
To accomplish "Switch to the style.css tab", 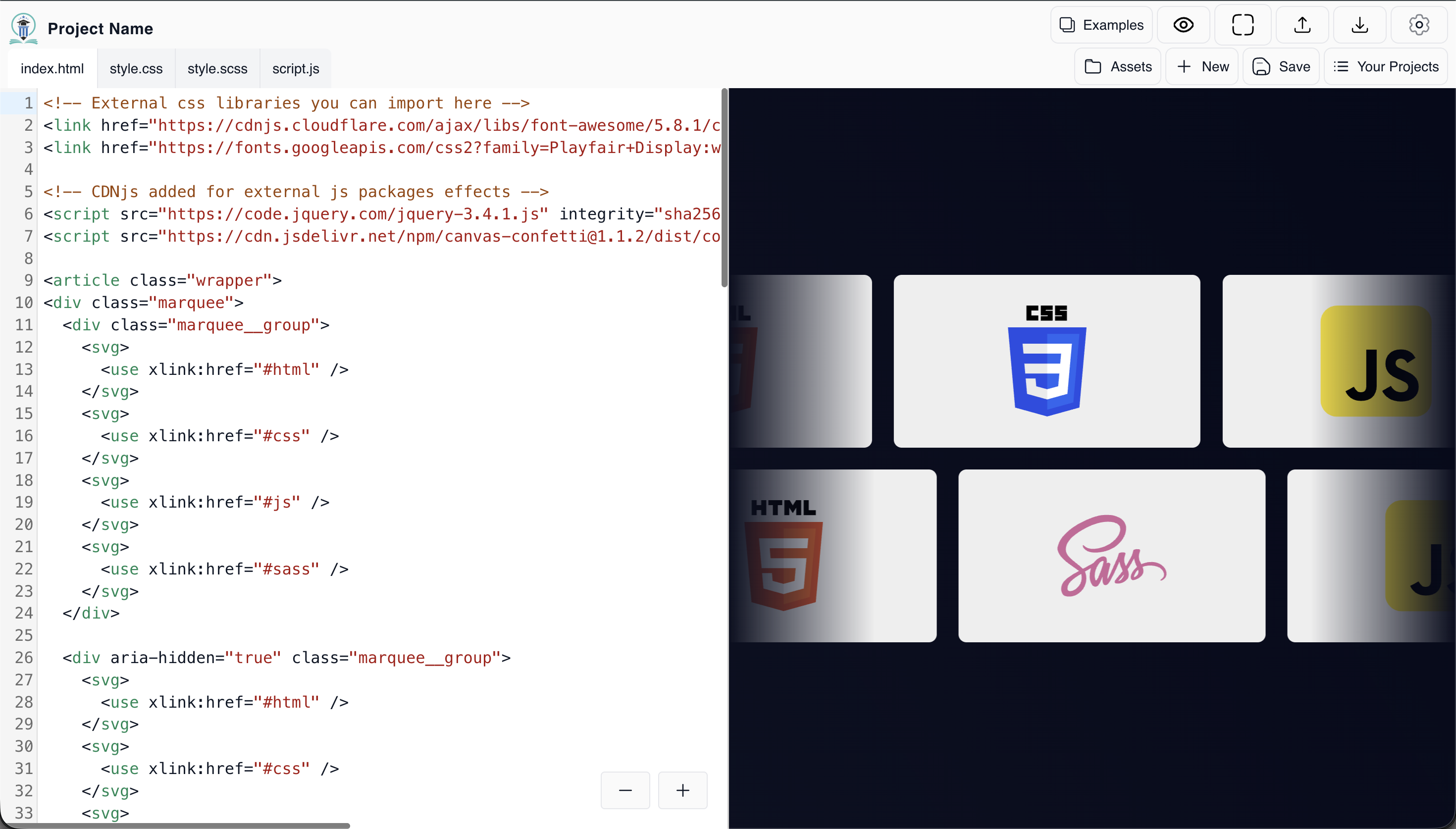I will [136, 69].
